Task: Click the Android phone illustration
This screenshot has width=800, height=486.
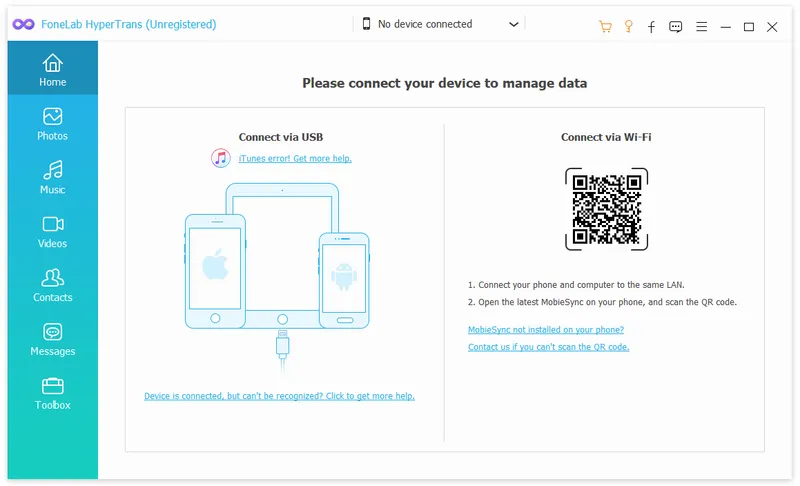Action: coord(344,280)
